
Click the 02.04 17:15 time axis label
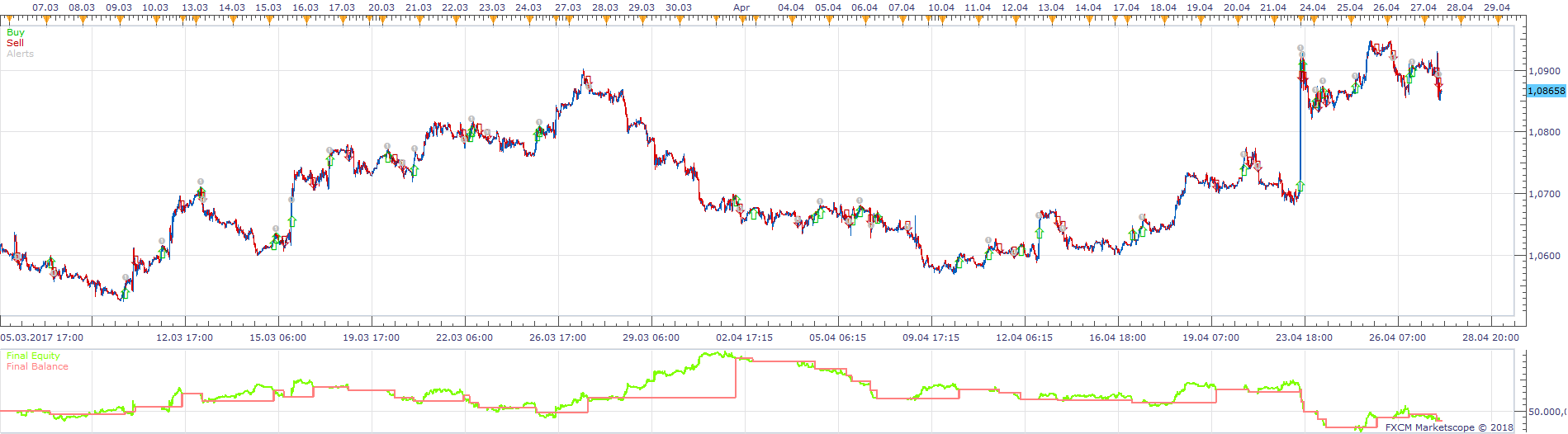pos(745,337)
